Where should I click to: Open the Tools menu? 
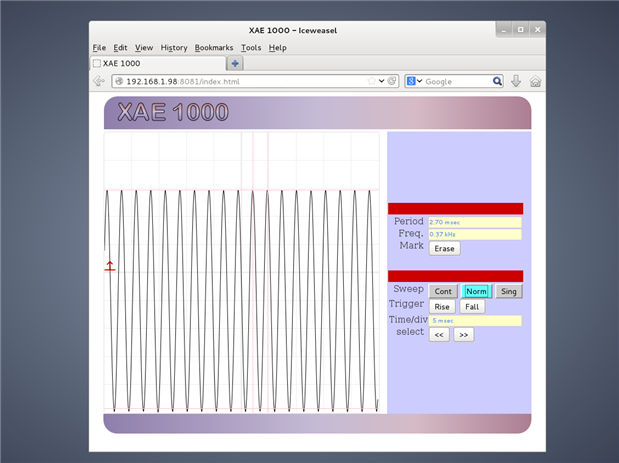[251, 48]
